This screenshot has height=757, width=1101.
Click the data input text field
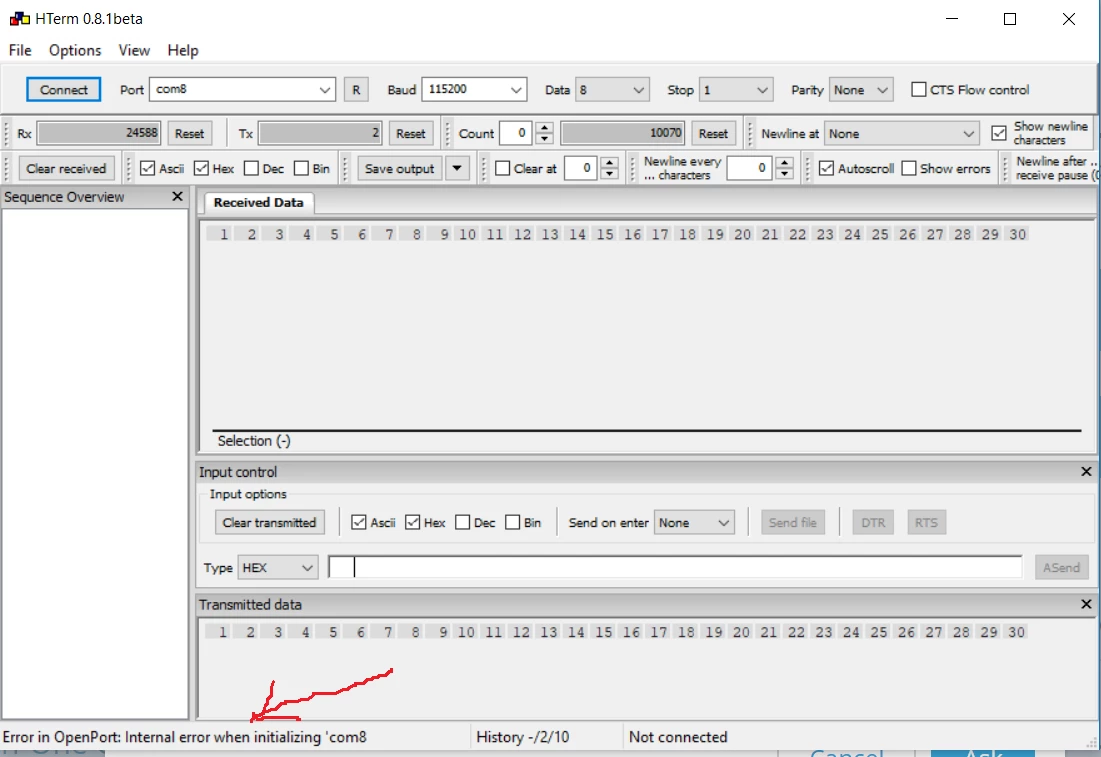[x=675, y=567]
